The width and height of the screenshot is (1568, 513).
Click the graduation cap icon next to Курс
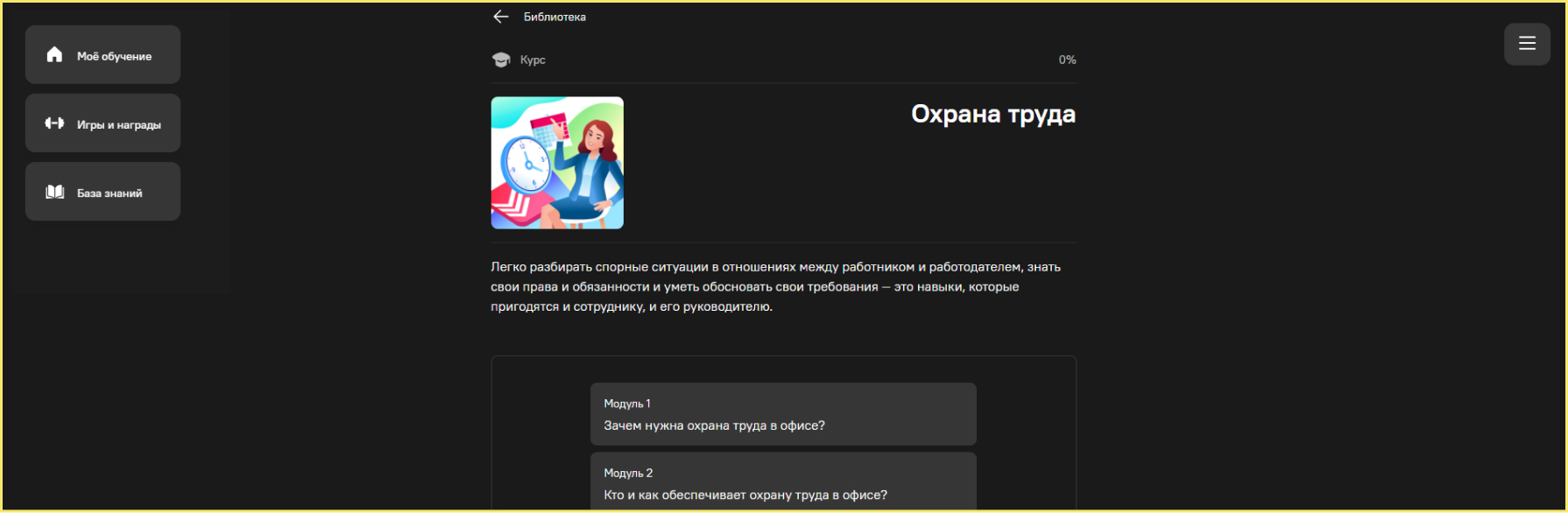click(x=501, y=60)
